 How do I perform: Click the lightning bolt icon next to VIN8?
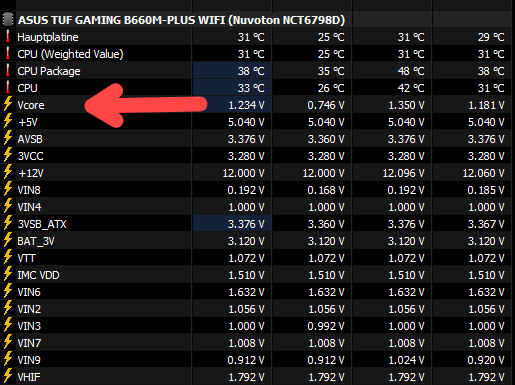[x=8, y=190]
